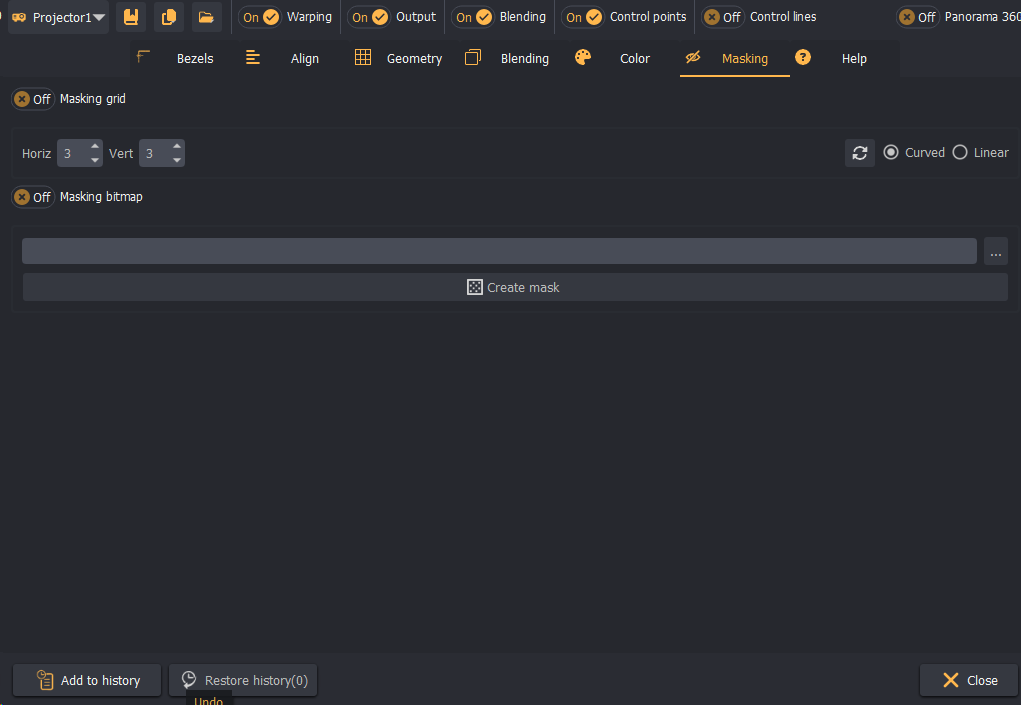Select the Curved radio option

tap(891, 152)
